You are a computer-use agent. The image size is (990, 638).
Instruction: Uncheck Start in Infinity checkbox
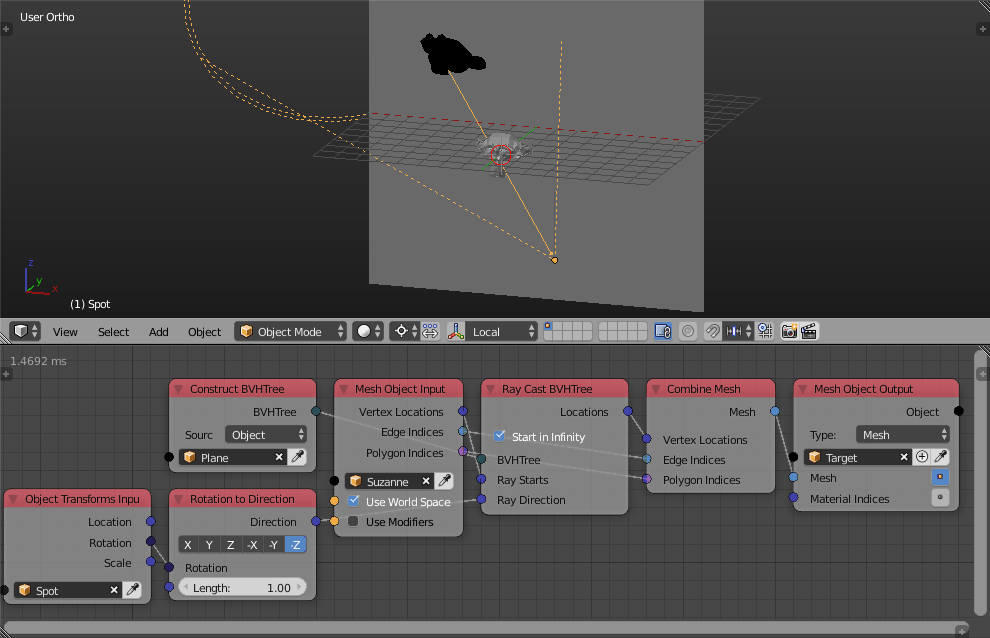tap(499, 436)
